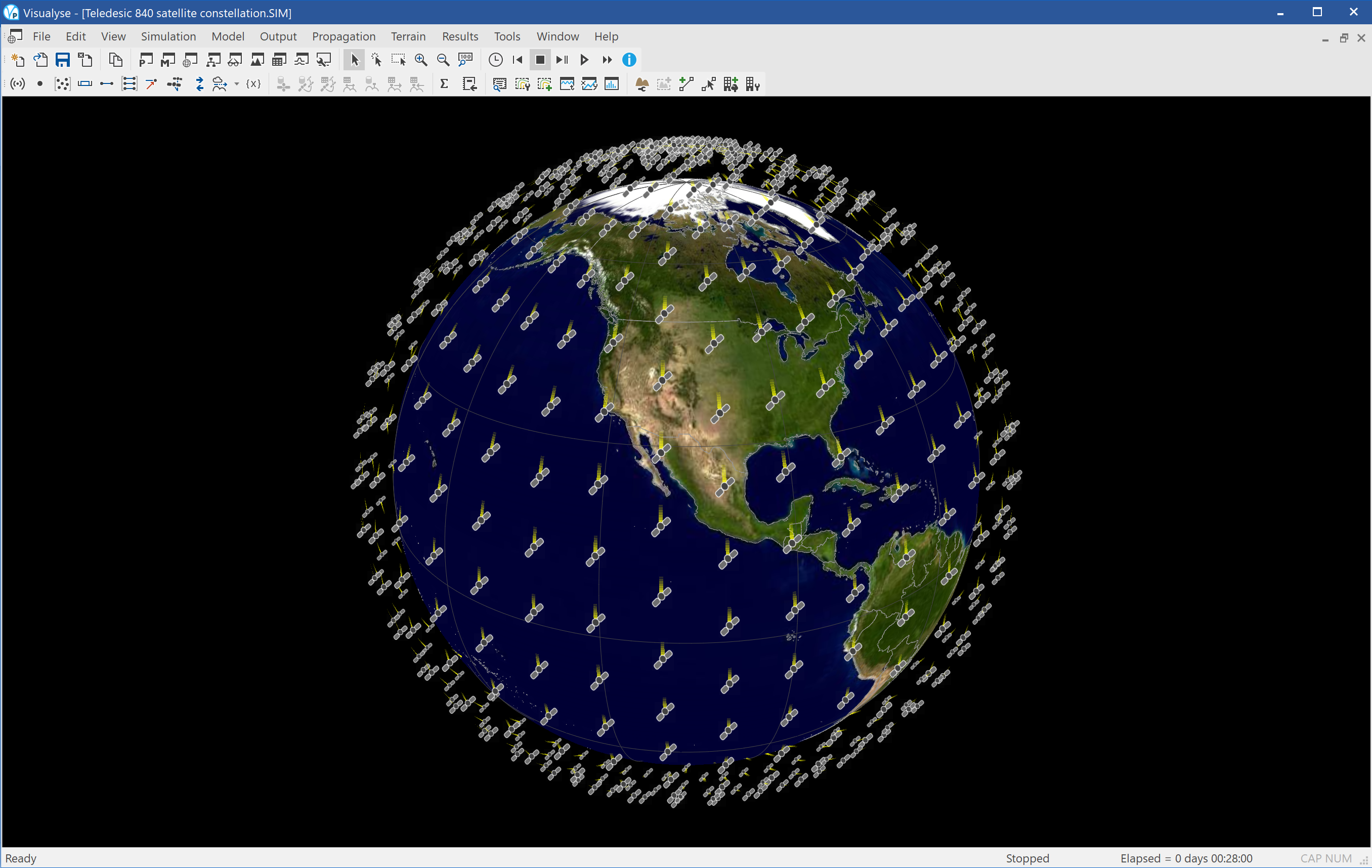This screenshot has height=868, width=1372.
Task: Click the copy documents icon
Action: 116,60
